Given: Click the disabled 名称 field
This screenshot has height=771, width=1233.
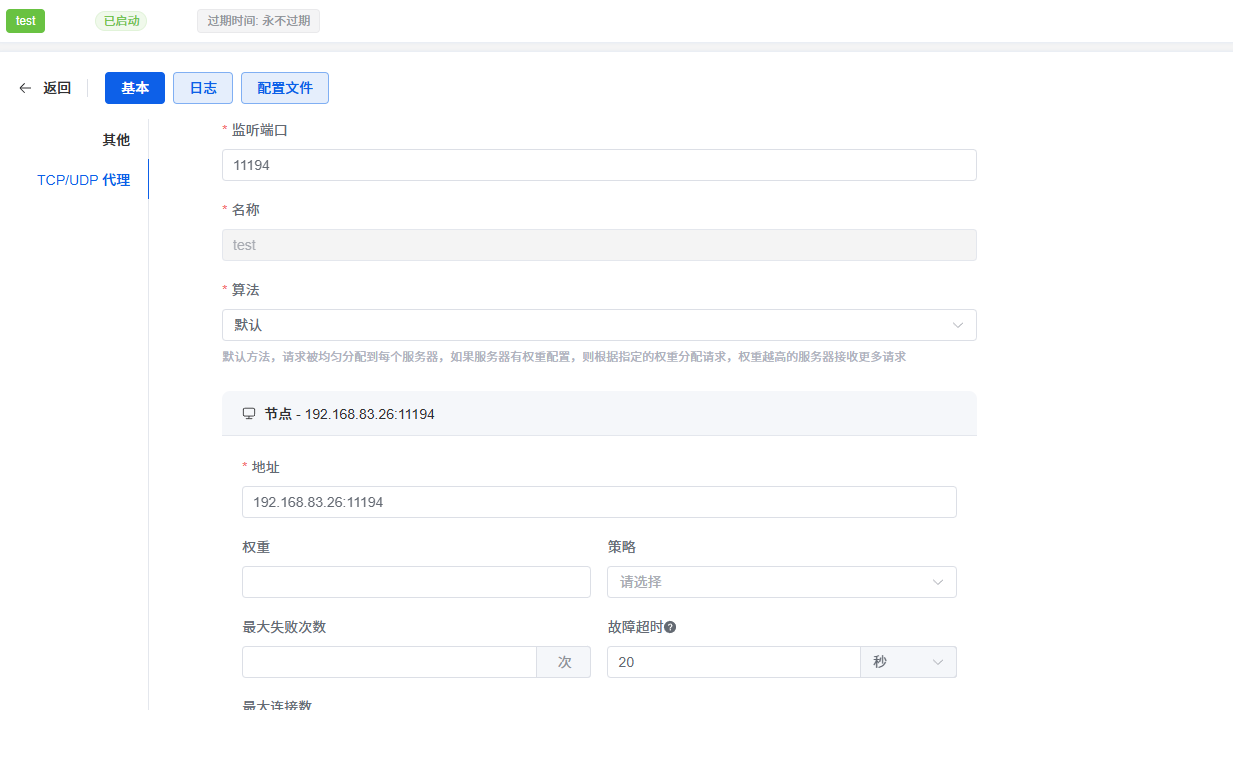Looking at the screenshot, I should tap(598, 245).
